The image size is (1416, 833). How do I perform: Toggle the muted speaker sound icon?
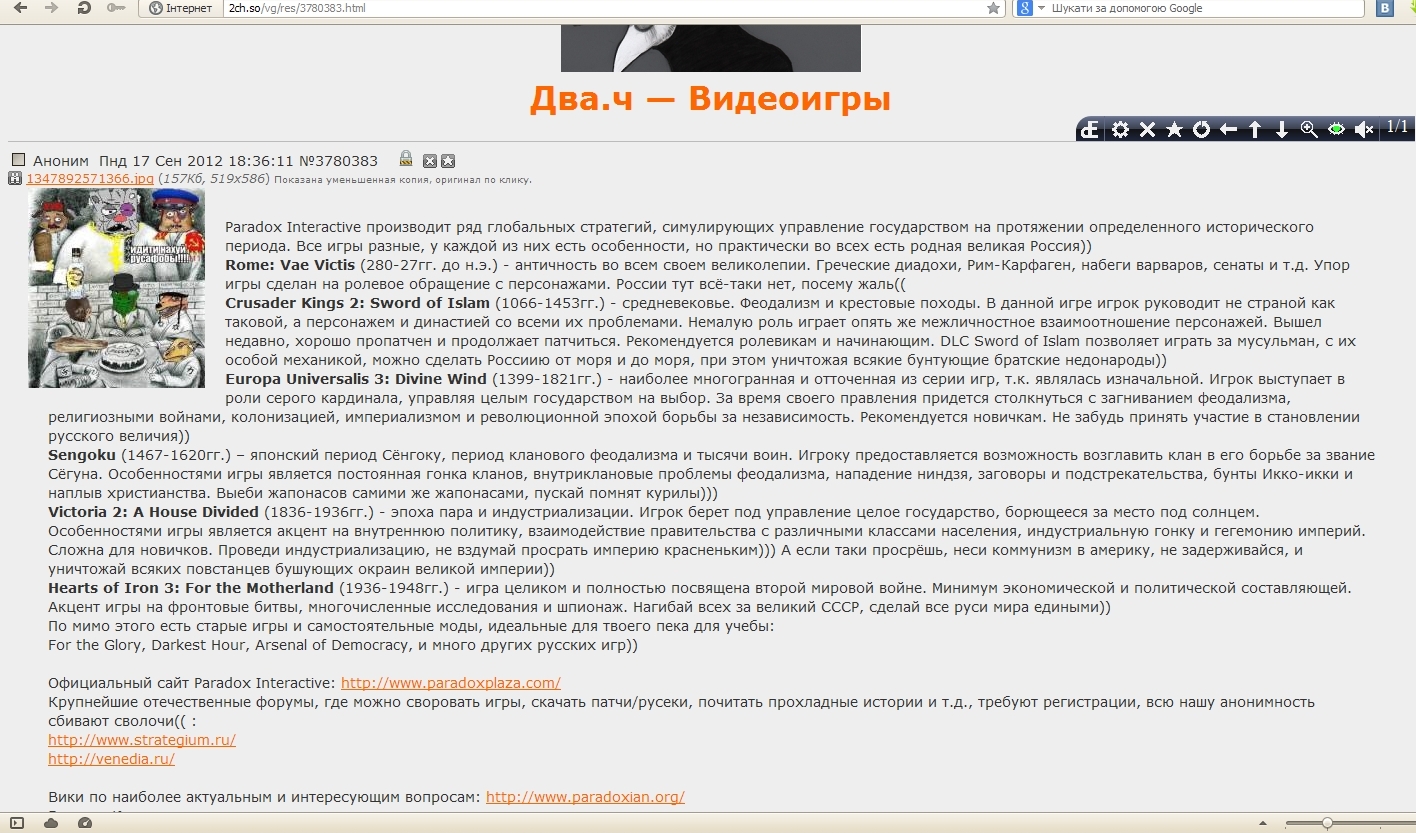pos(1363,130)
